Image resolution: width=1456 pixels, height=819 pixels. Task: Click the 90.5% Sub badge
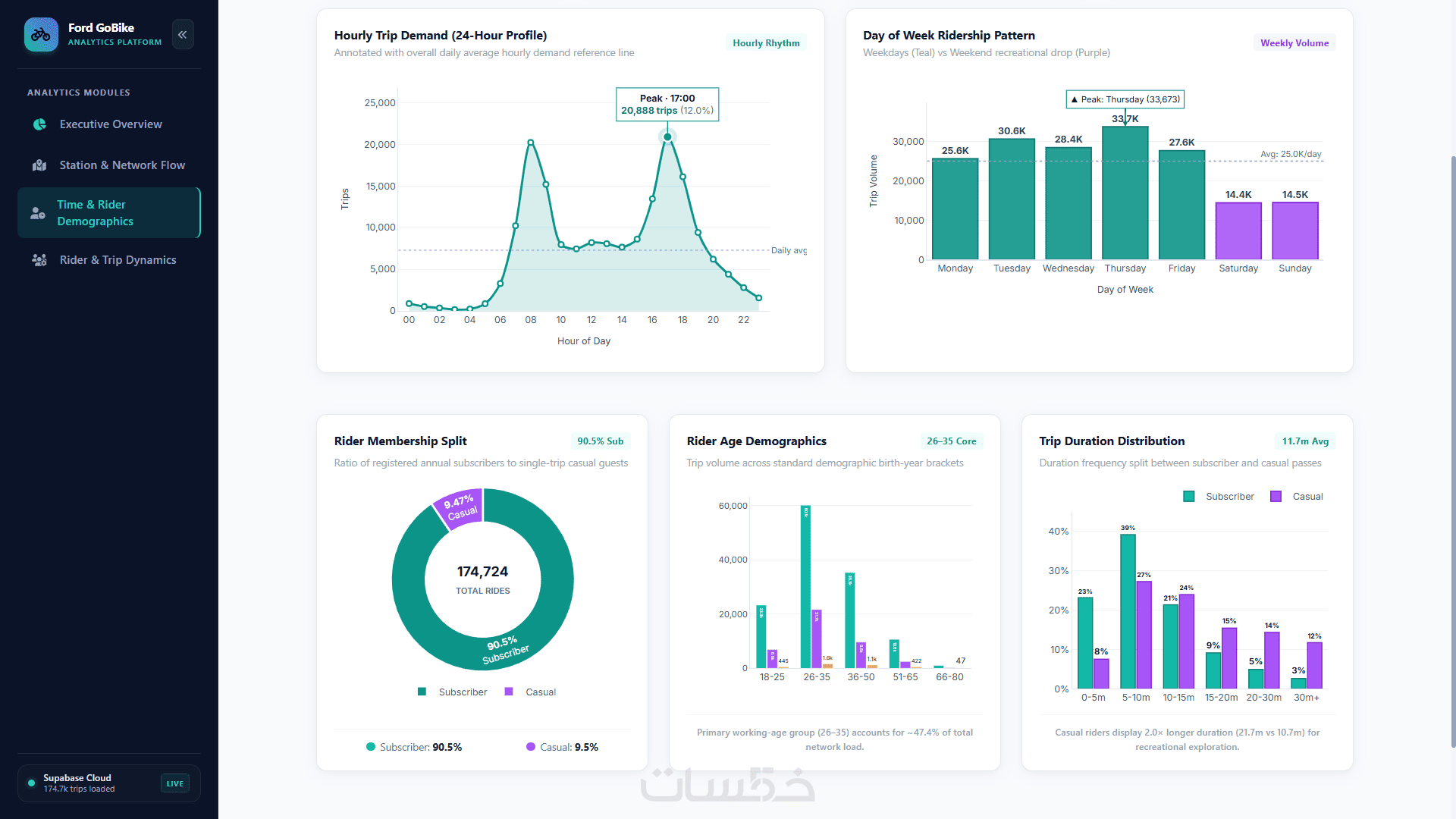[x=601, y=441]
